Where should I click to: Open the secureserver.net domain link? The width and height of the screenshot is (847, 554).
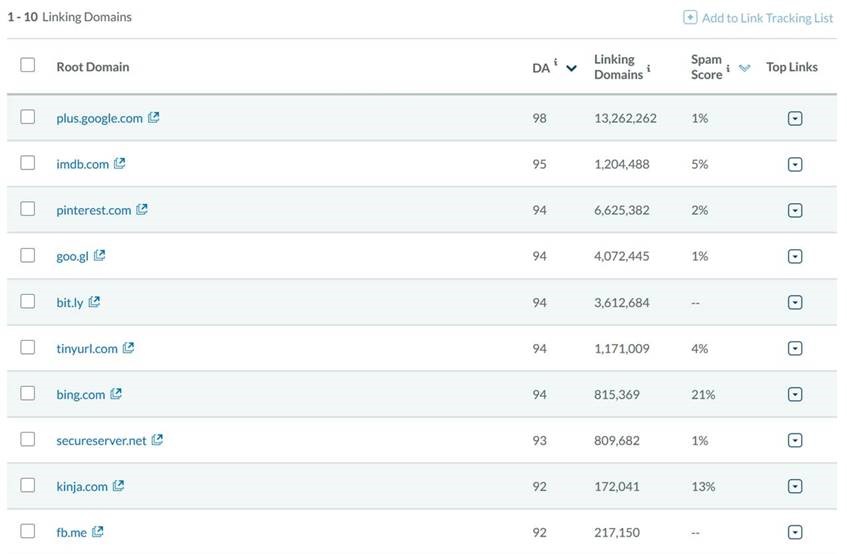(x=101, y=441)
